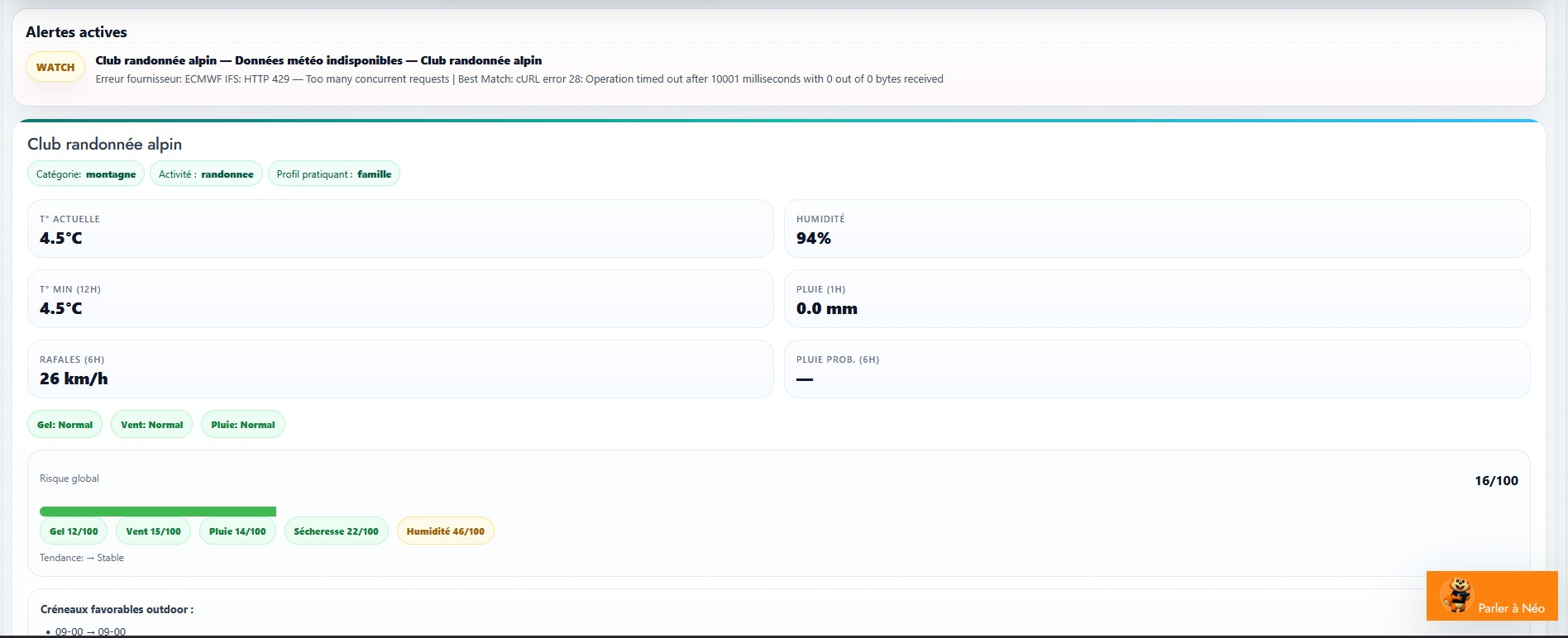Click the WATCH alert badge

[55, 67]
